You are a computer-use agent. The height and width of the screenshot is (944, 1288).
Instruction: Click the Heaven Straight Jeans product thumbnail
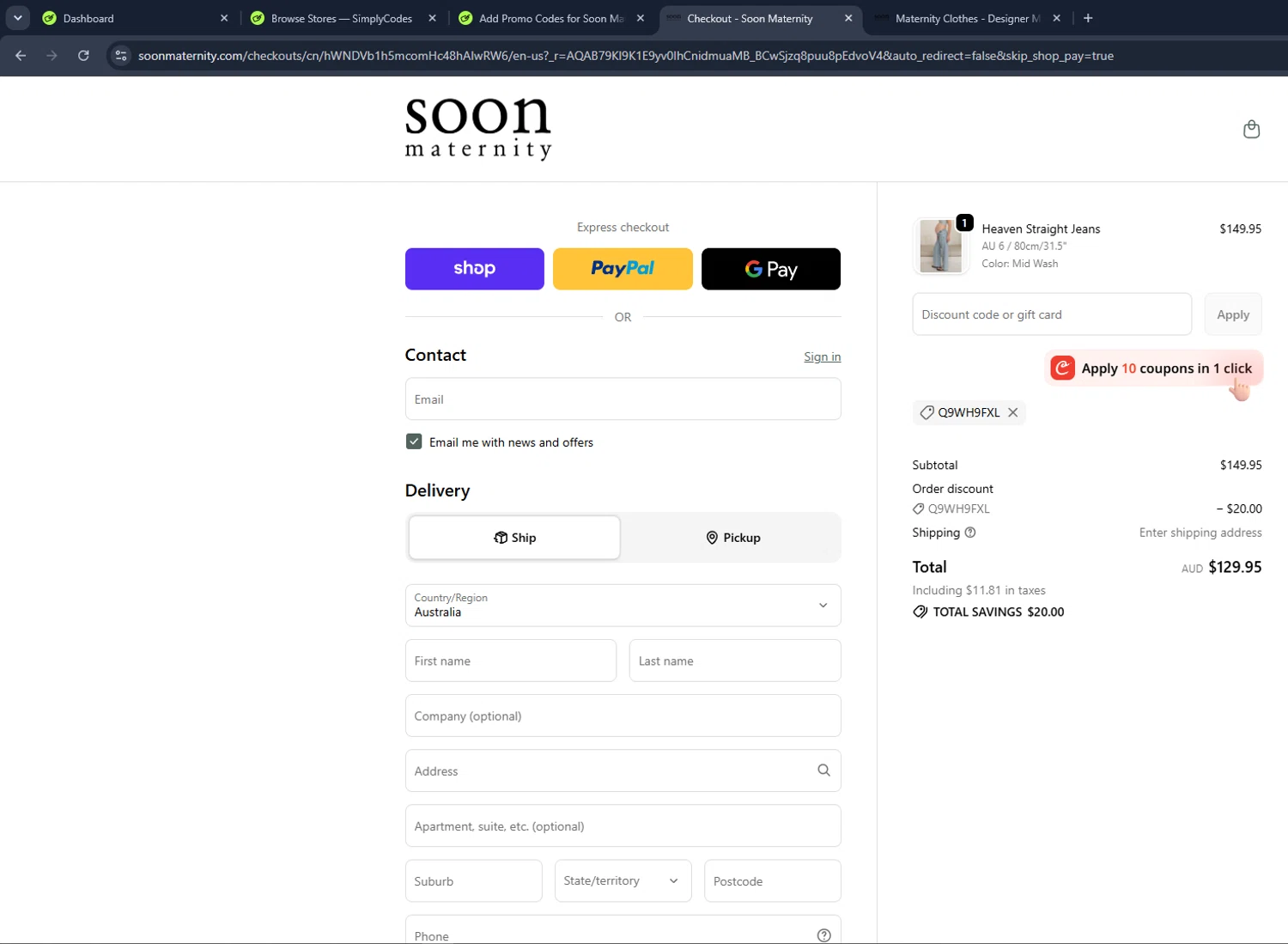coord(940,246)
